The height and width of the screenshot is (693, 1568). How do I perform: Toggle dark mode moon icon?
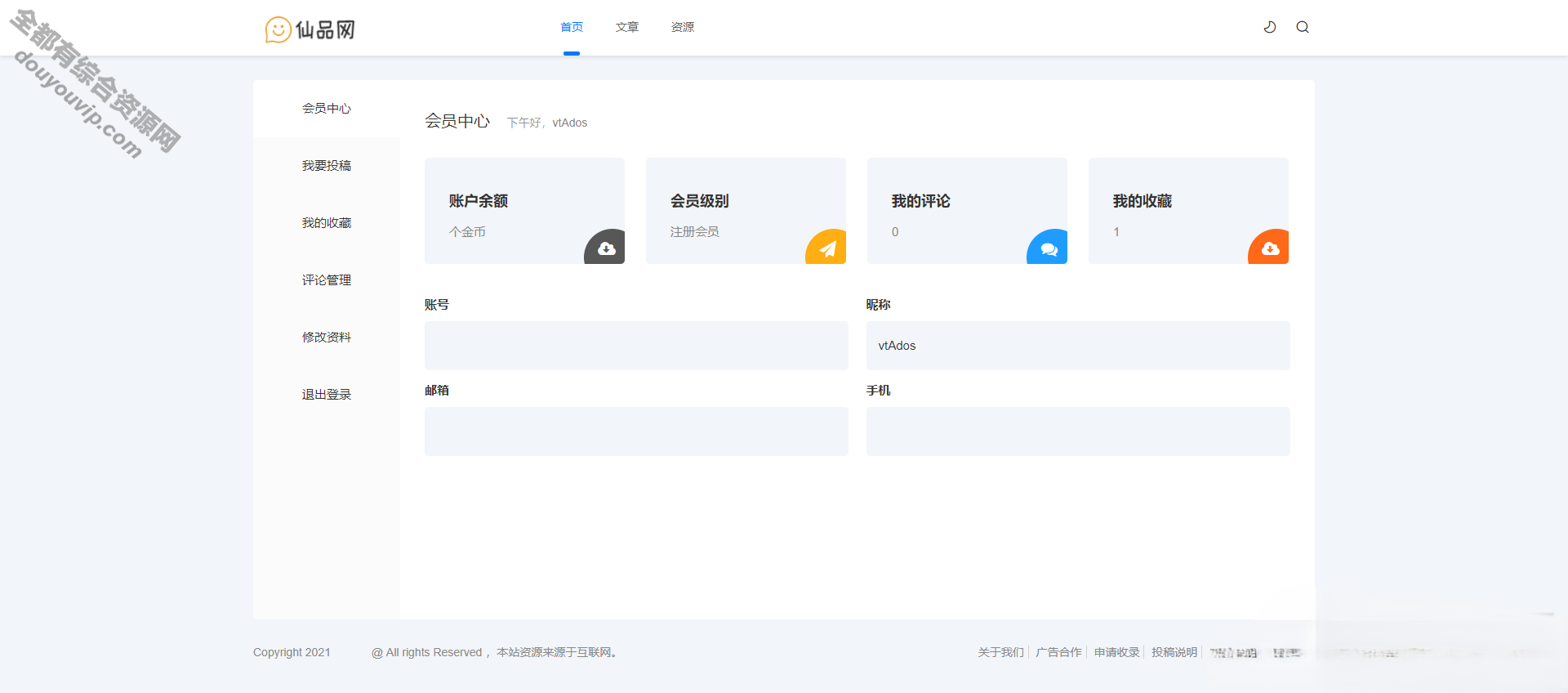tap(1270, 27)
